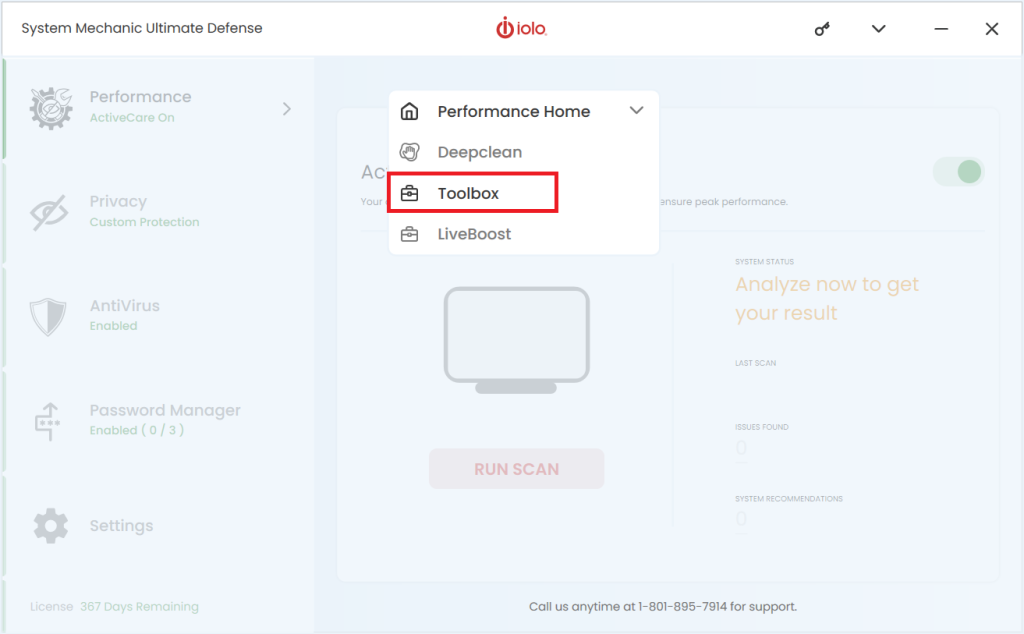Select Deepclean from the menu
This screenshot has height=634, width=1024.
479,151
